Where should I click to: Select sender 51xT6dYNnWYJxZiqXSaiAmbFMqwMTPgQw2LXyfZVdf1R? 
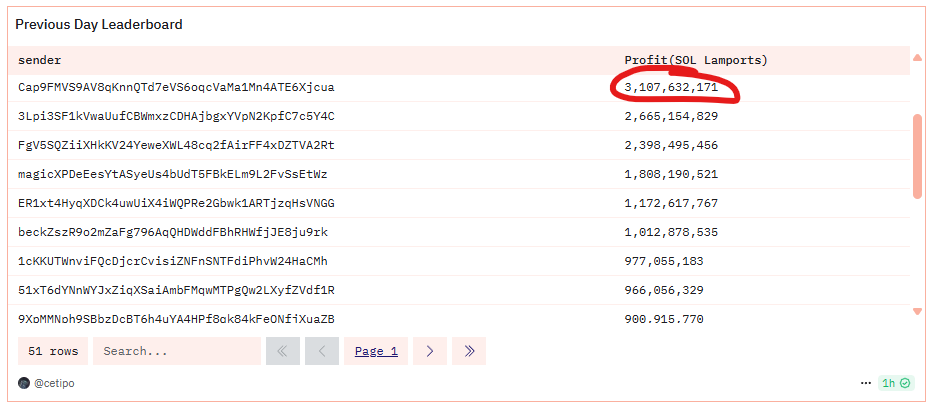176,290
